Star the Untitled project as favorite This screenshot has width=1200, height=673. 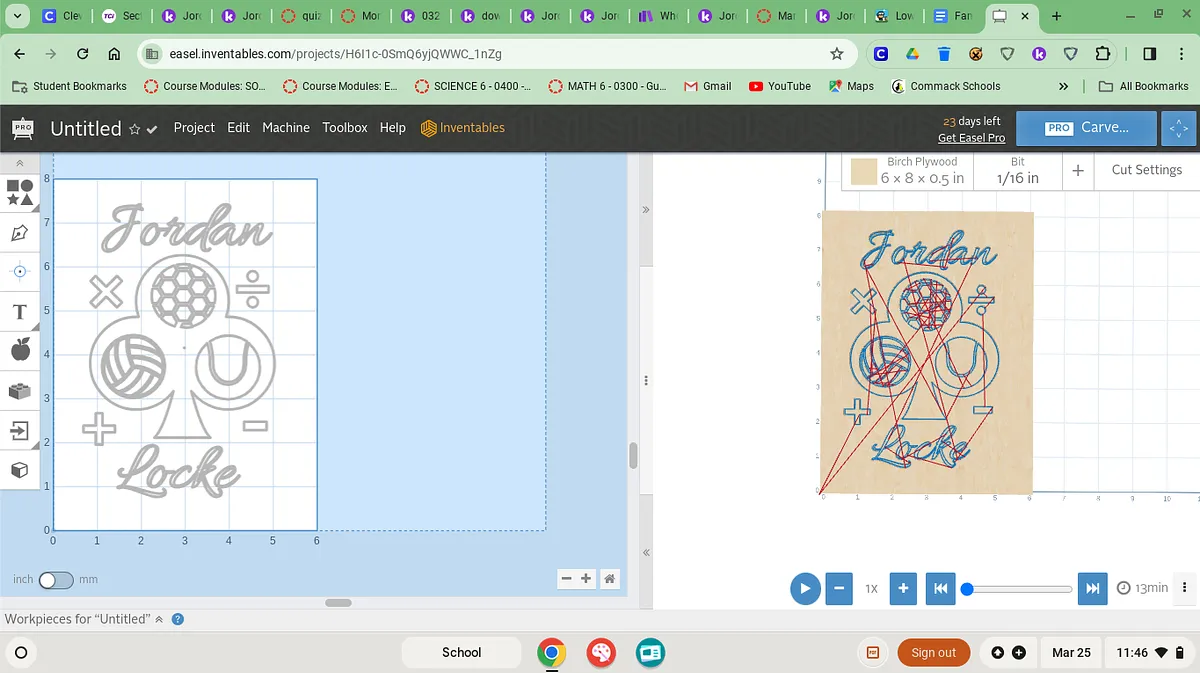click(x=134, y=129)
